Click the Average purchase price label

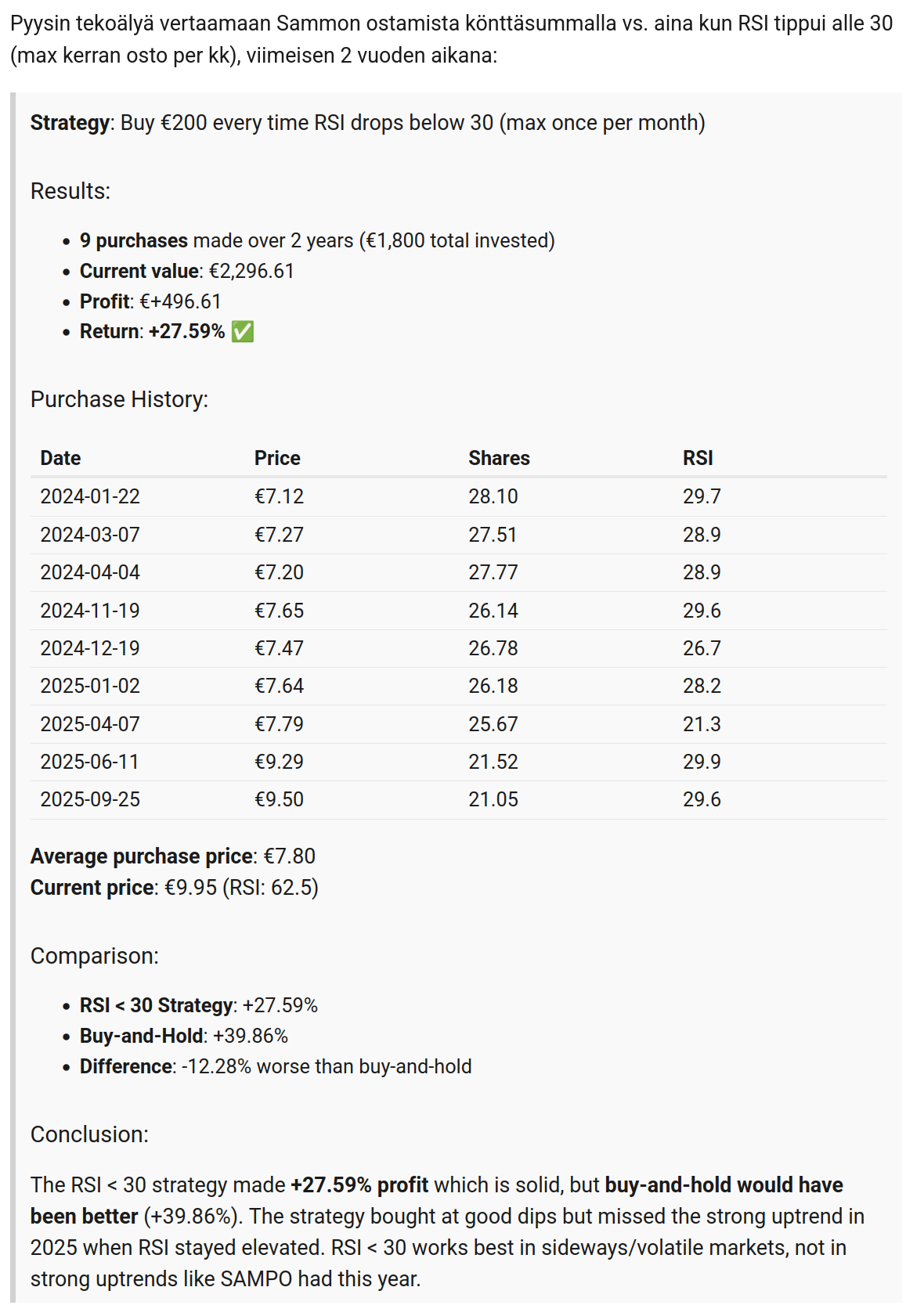coord(143,856)
